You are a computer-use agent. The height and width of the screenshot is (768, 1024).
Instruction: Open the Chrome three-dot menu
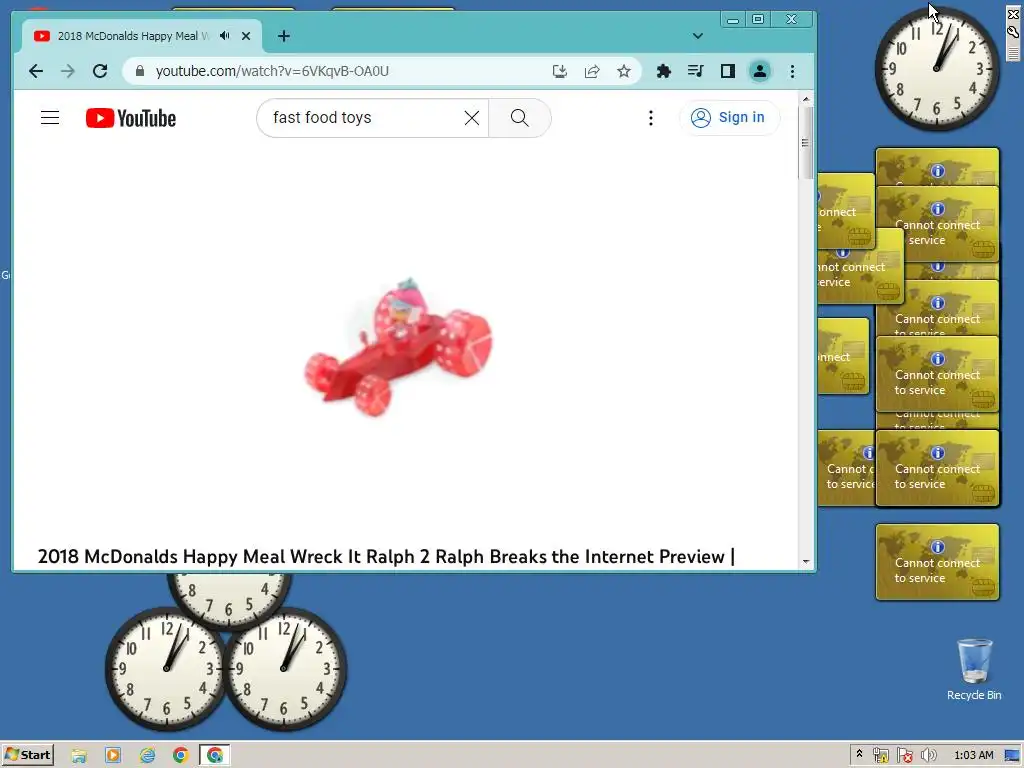pyautogui.click(x=792, y=71)
